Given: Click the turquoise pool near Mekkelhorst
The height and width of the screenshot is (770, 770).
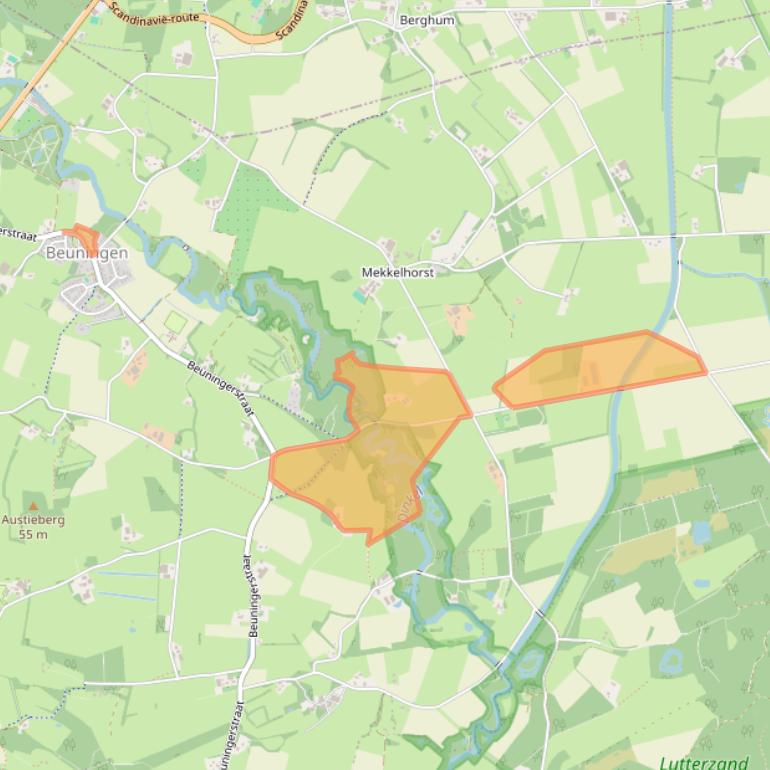Looking at the screenshot, I should coord(360,295).
